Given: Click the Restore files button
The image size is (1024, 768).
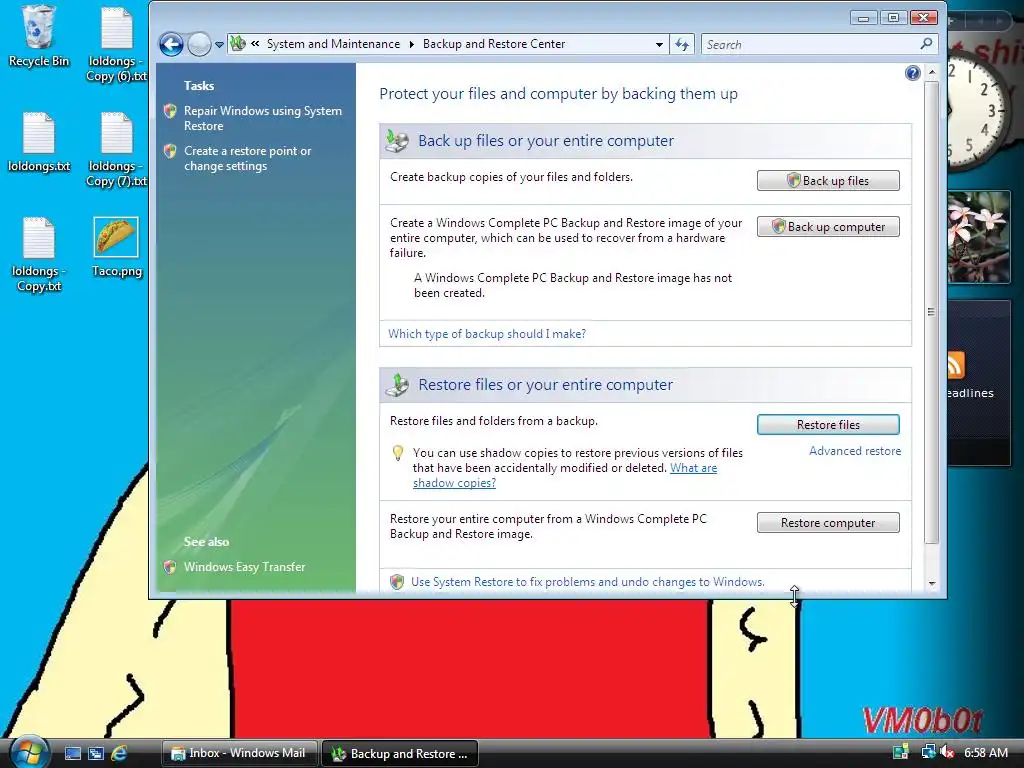Looking at the screenshot, I should 828,424.
